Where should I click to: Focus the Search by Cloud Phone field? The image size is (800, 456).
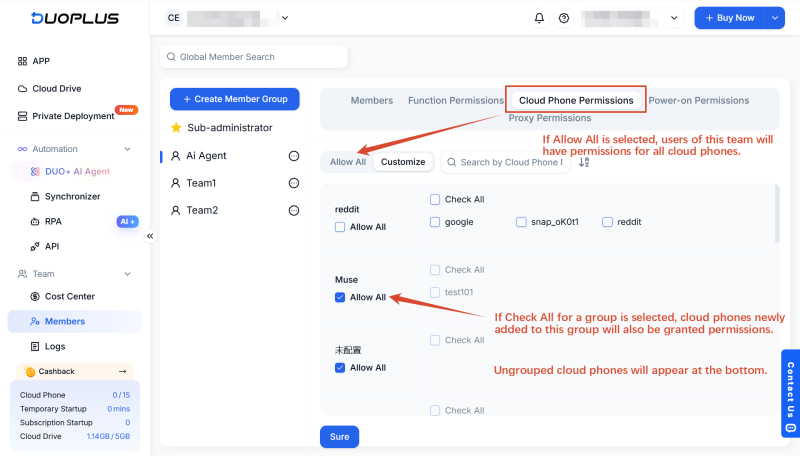pos(505,162)
